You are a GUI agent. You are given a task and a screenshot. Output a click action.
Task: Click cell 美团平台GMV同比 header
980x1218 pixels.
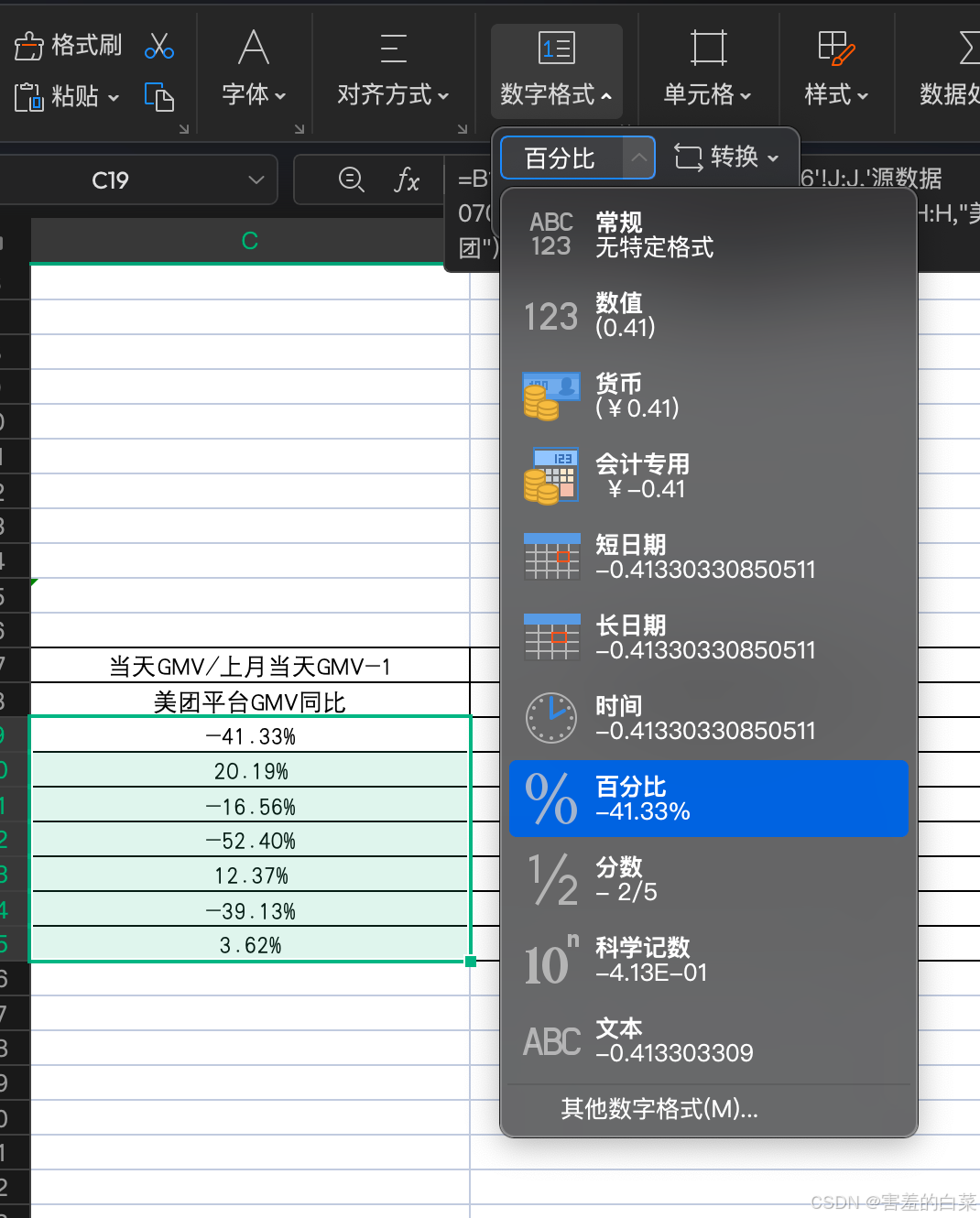pos(250,701)
